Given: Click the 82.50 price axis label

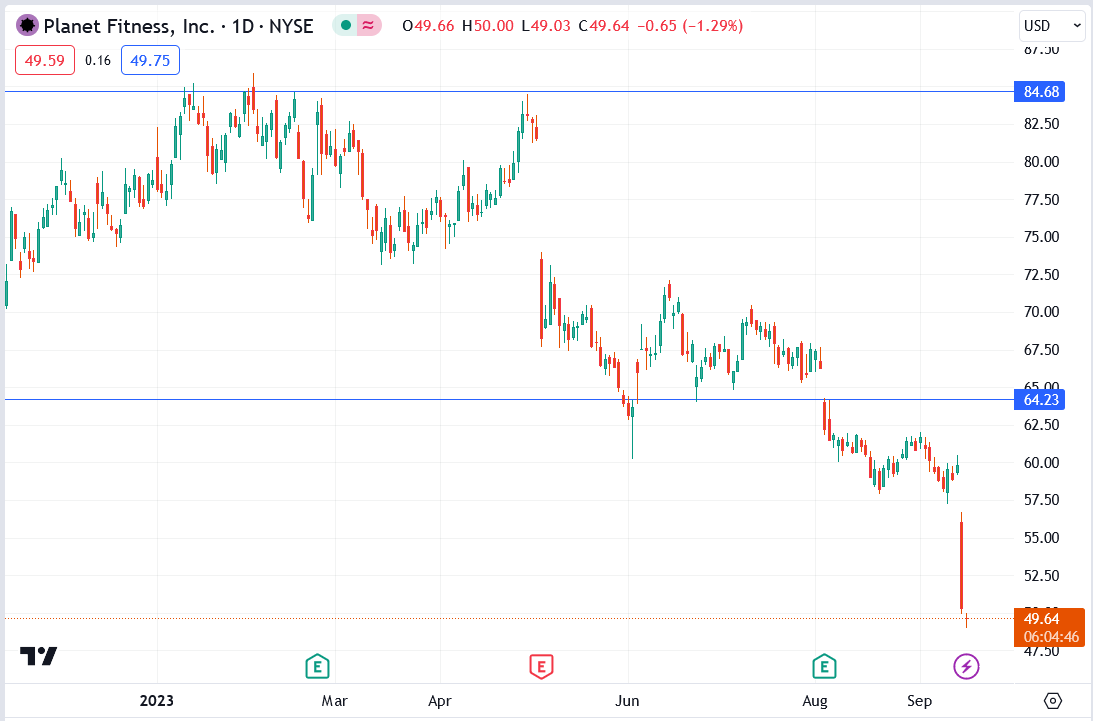Looking at the screenshot, I should coord(1041,124).
